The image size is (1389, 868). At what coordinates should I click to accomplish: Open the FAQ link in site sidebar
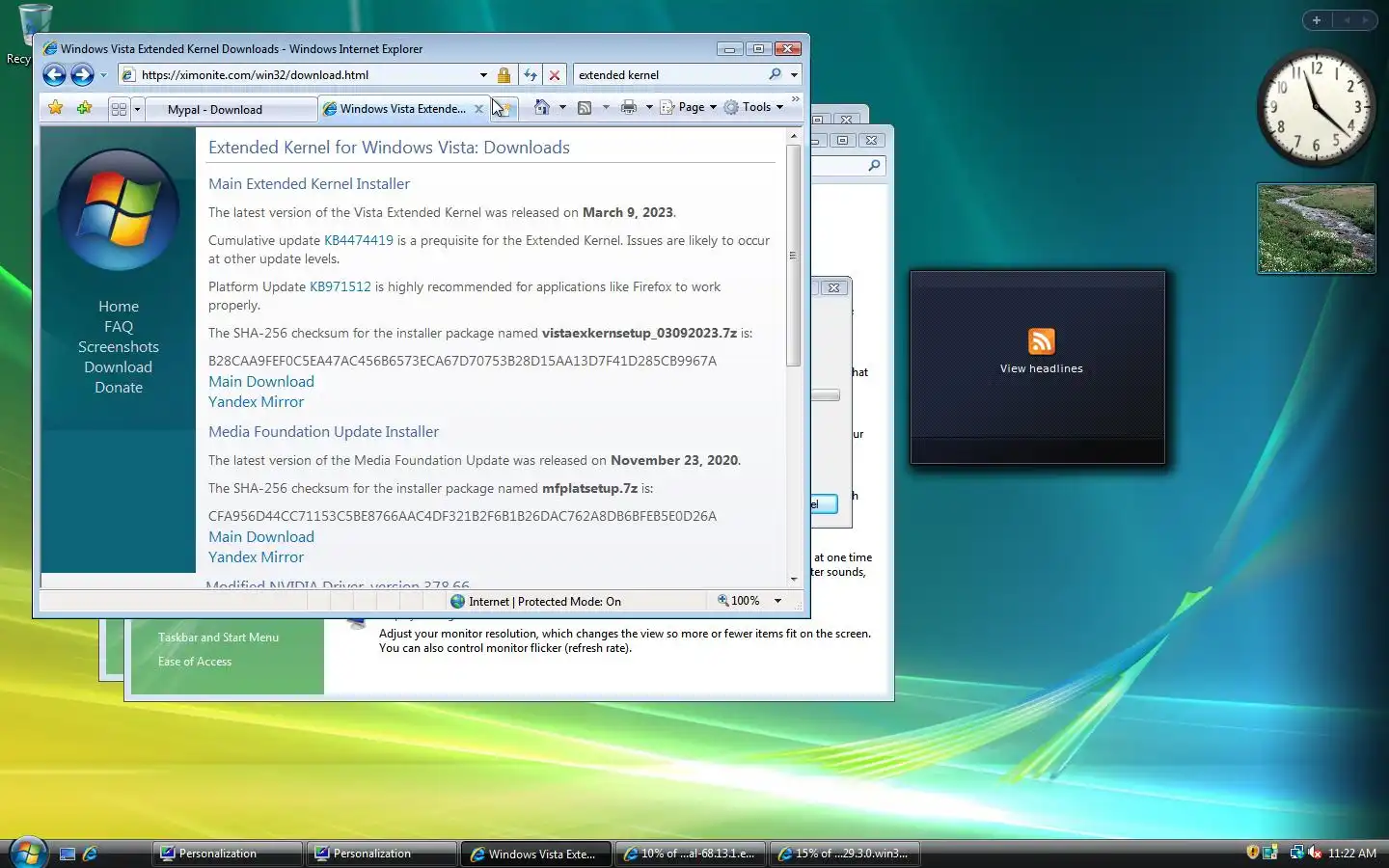click(119, 326)
